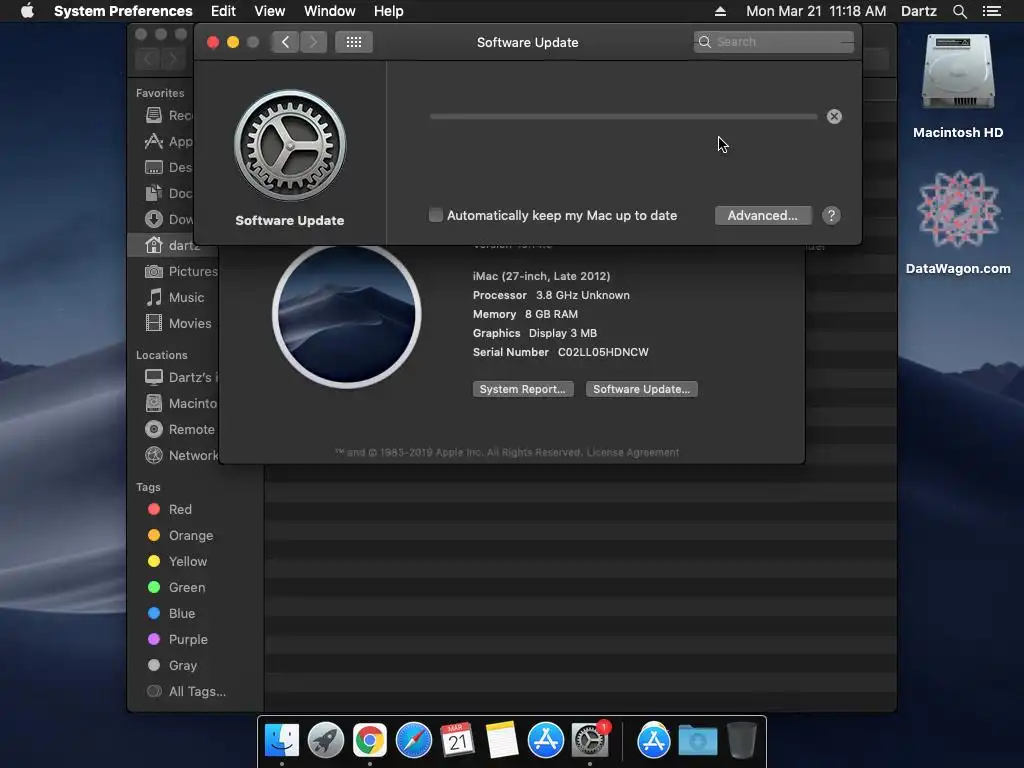Screen dimensions: 1024x768
Task: Show All Tags... in Finder sidebar
Action: tap(186, 692)
